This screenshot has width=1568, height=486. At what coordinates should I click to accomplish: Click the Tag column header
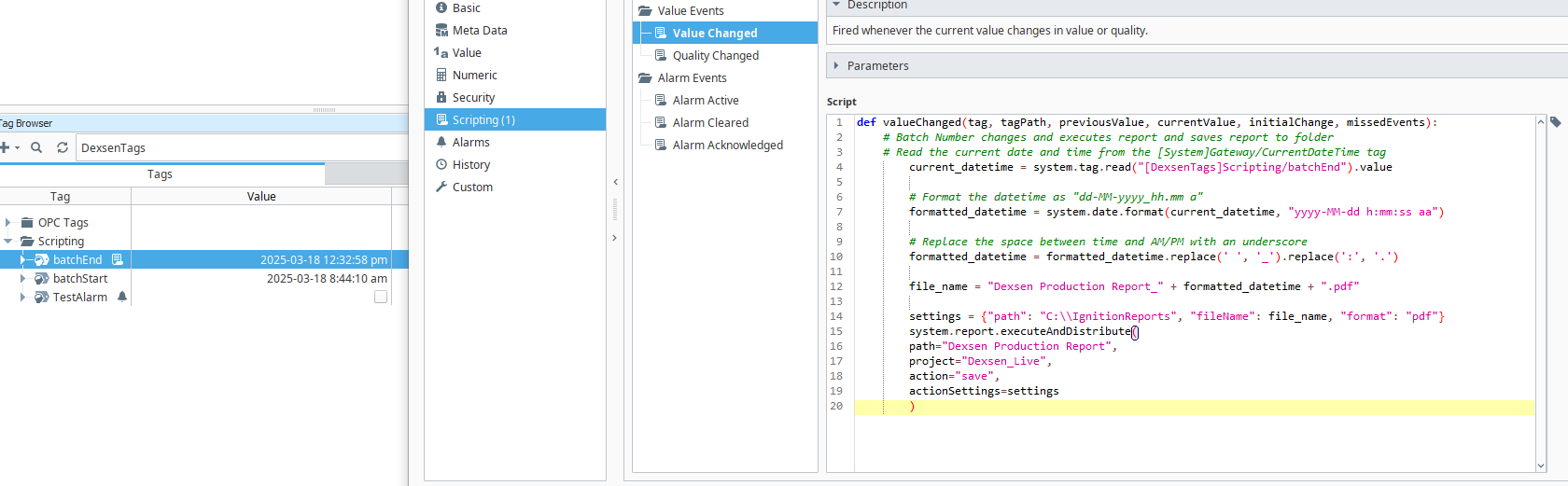pos(61,197)
